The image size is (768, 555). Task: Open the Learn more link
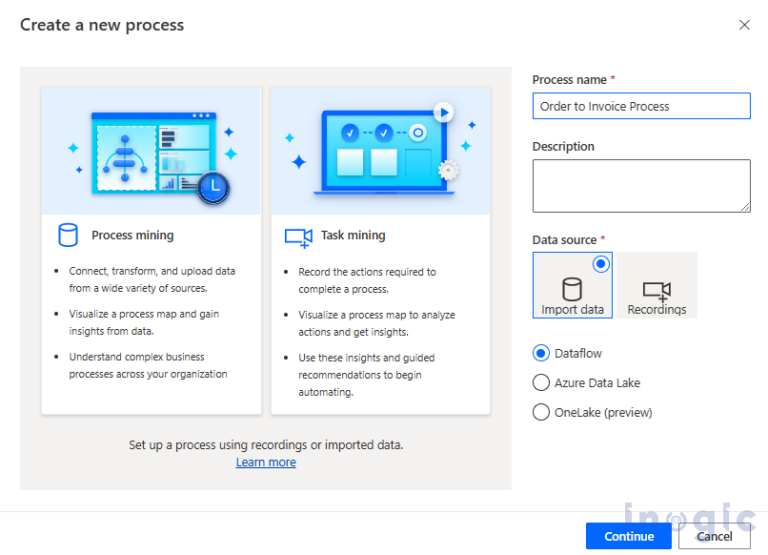click(x=266, y=462)
